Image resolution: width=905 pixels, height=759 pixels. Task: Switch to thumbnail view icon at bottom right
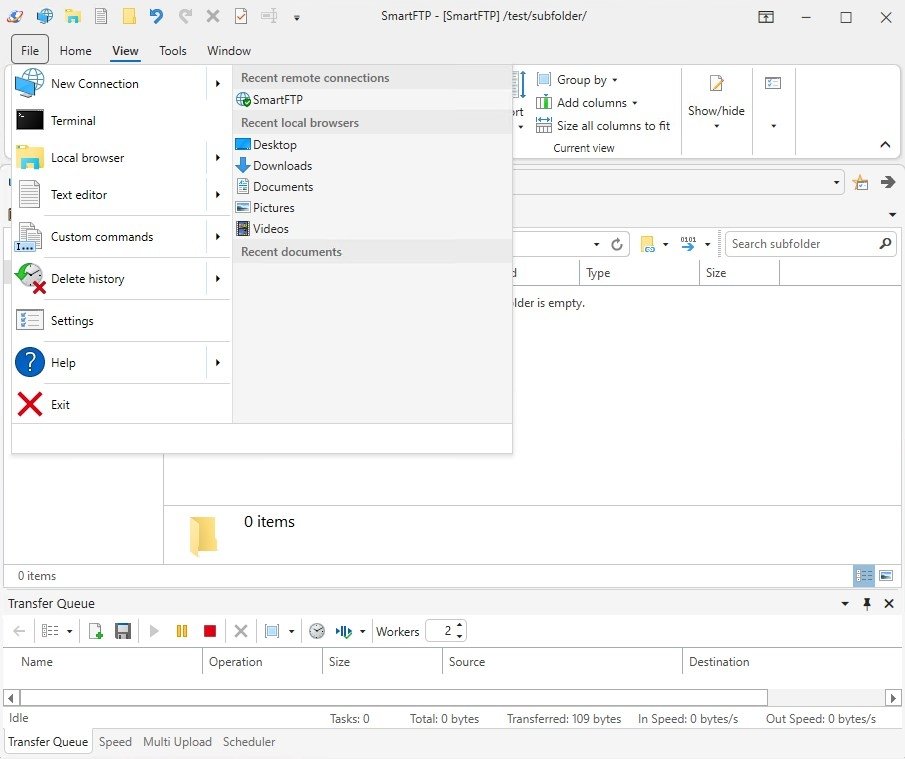point(886,575)
